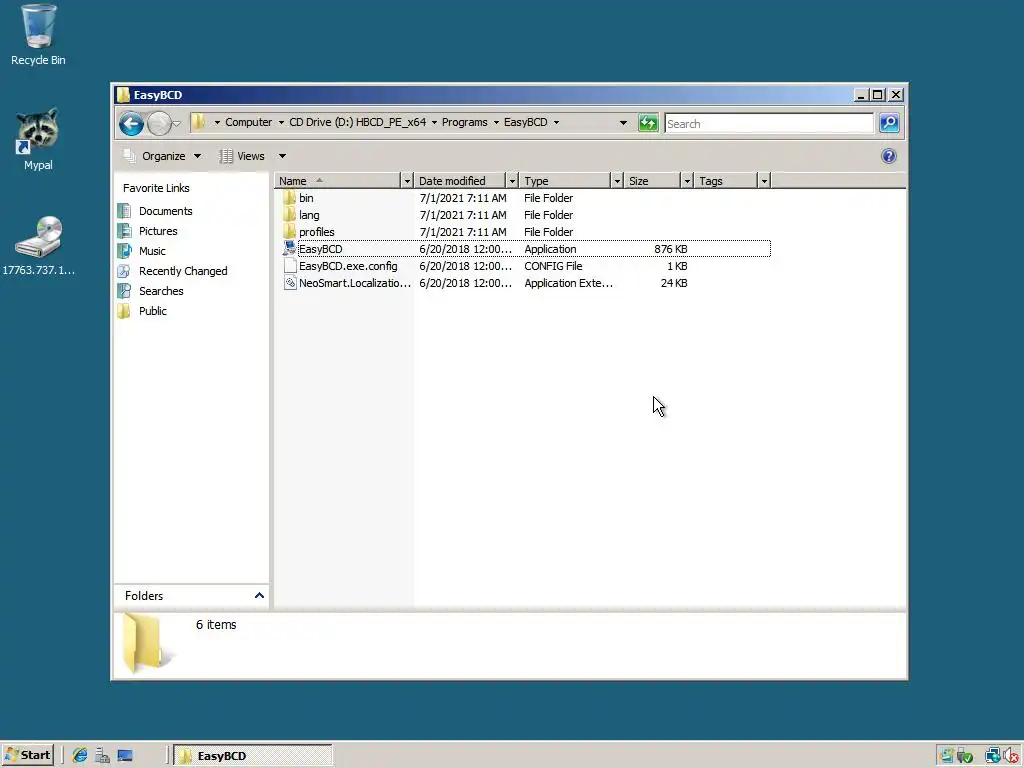
Task: Expand the Folders pane chevron
Action: coord(259,596)
